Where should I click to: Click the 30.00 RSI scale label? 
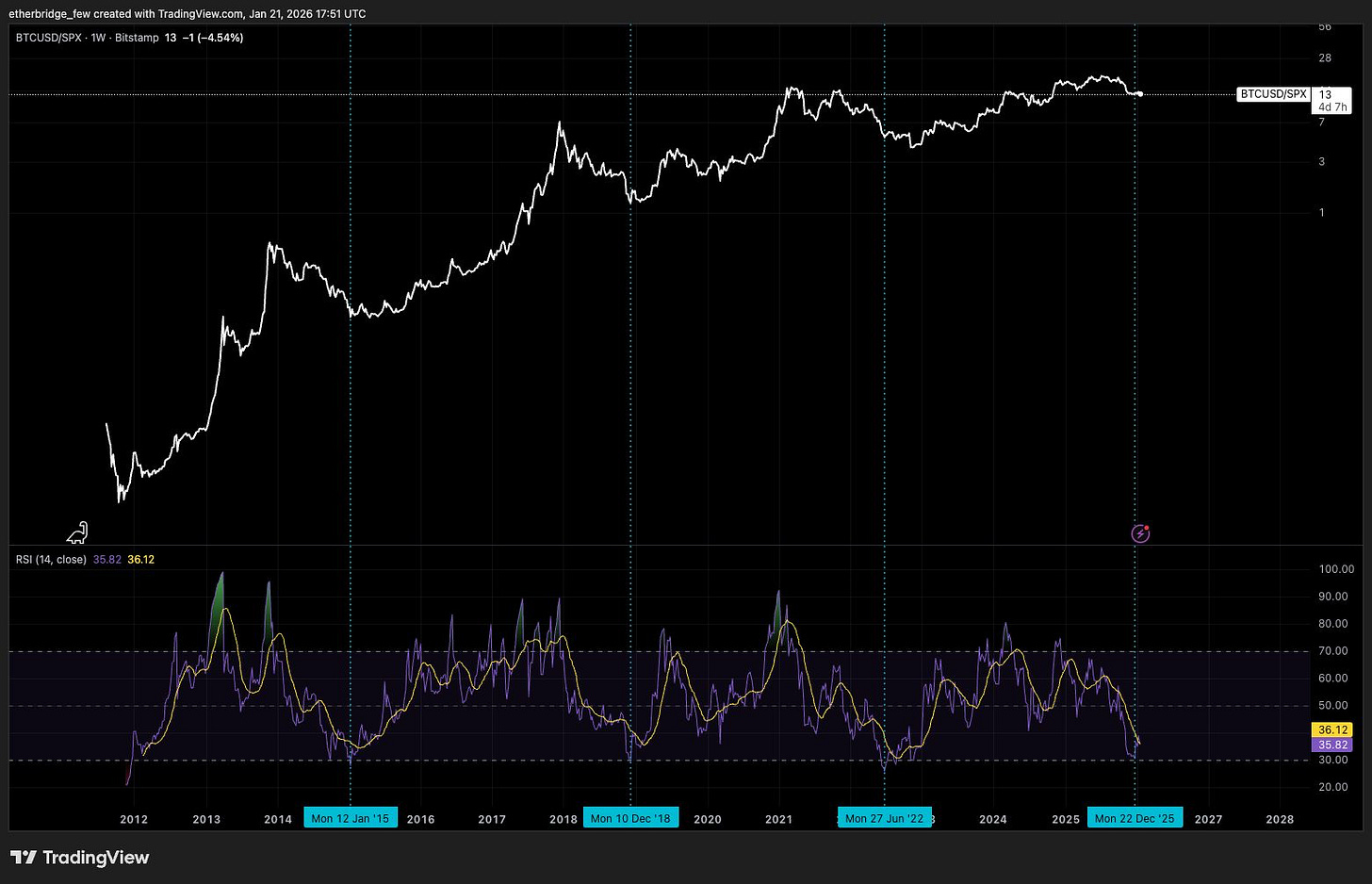coord(1333,760)
